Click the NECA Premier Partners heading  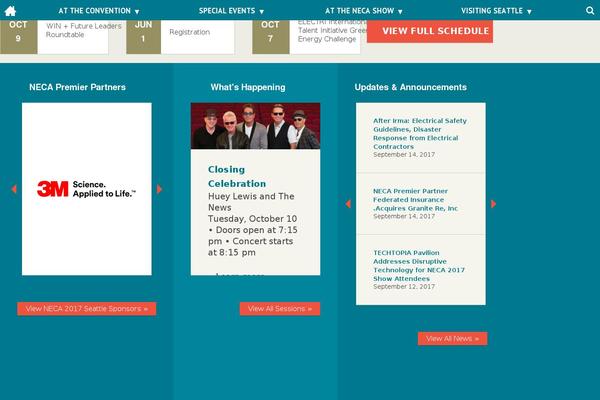pyautogui.click(x=77, y=87)
